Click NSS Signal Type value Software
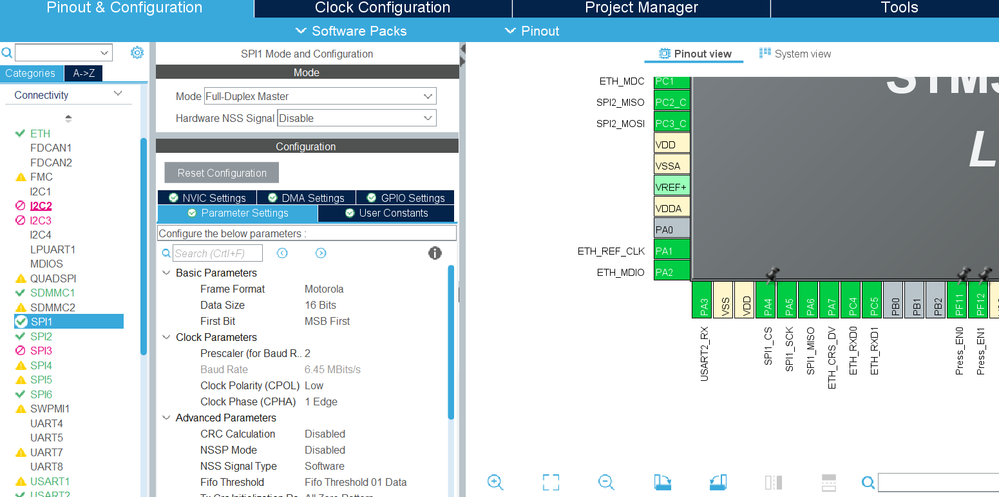This screenshot has width=999, height=497. pos(324,466)
